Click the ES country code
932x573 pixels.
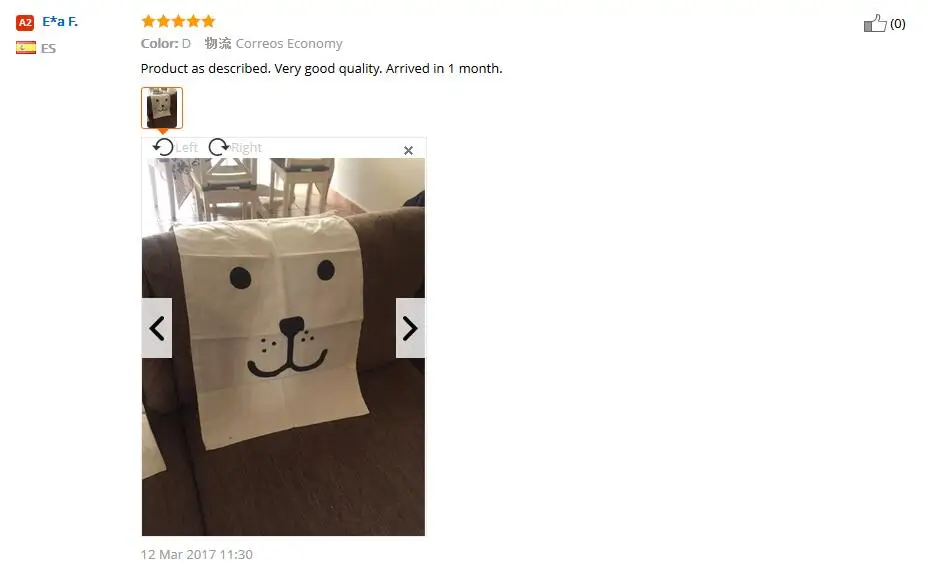point(49,48)
